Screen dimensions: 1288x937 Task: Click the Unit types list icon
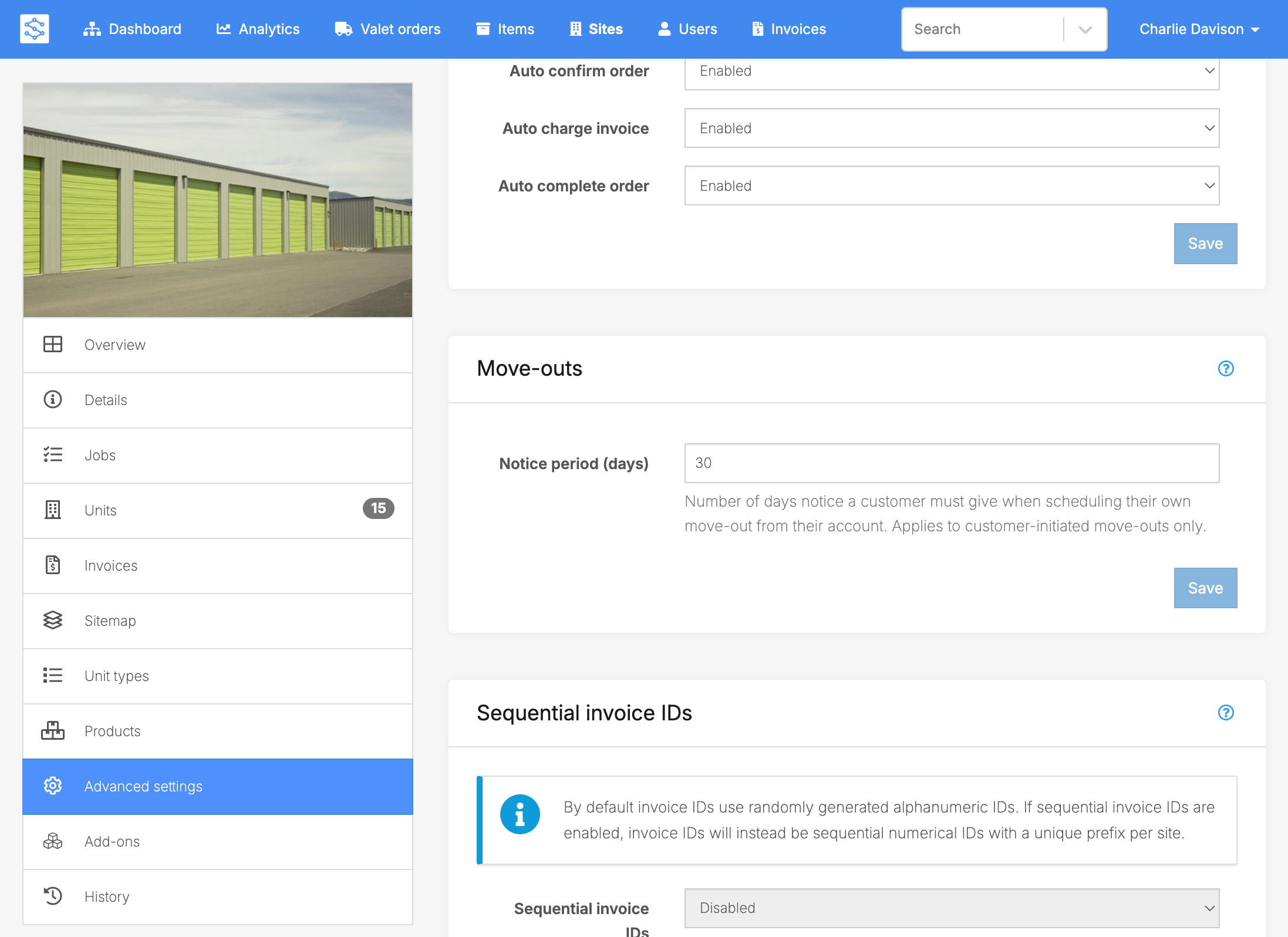click(x=53, y=676)
